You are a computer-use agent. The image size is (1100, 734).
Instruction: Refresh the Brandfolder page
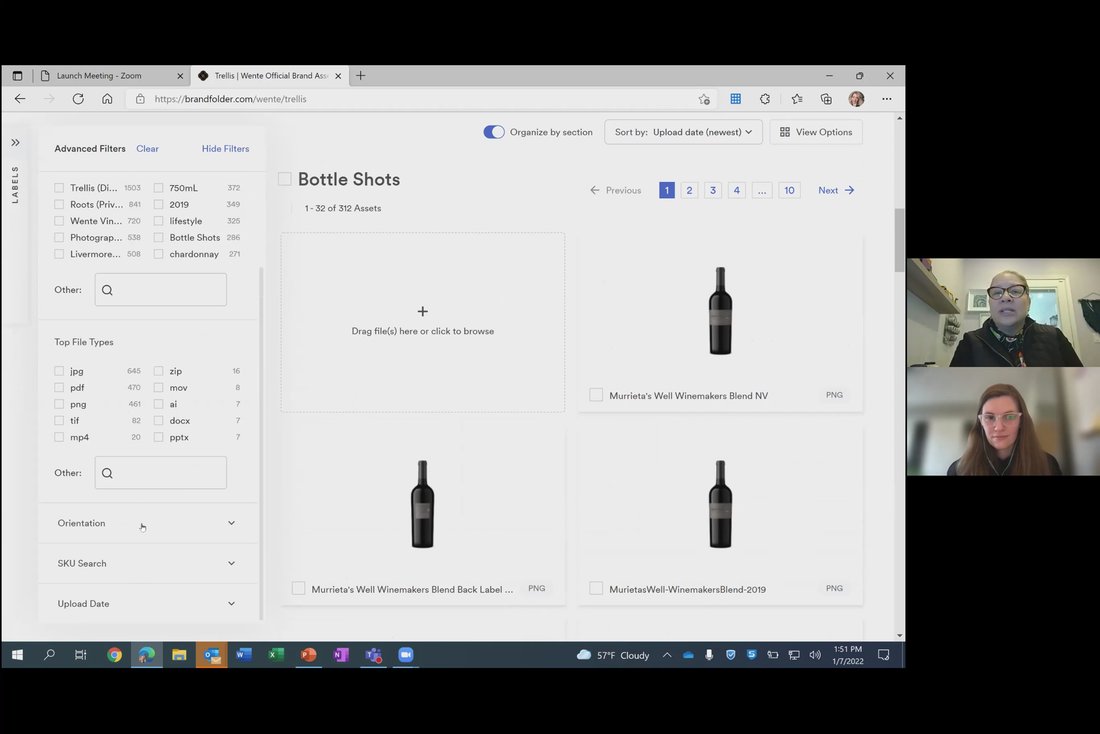tap(78, 99)
